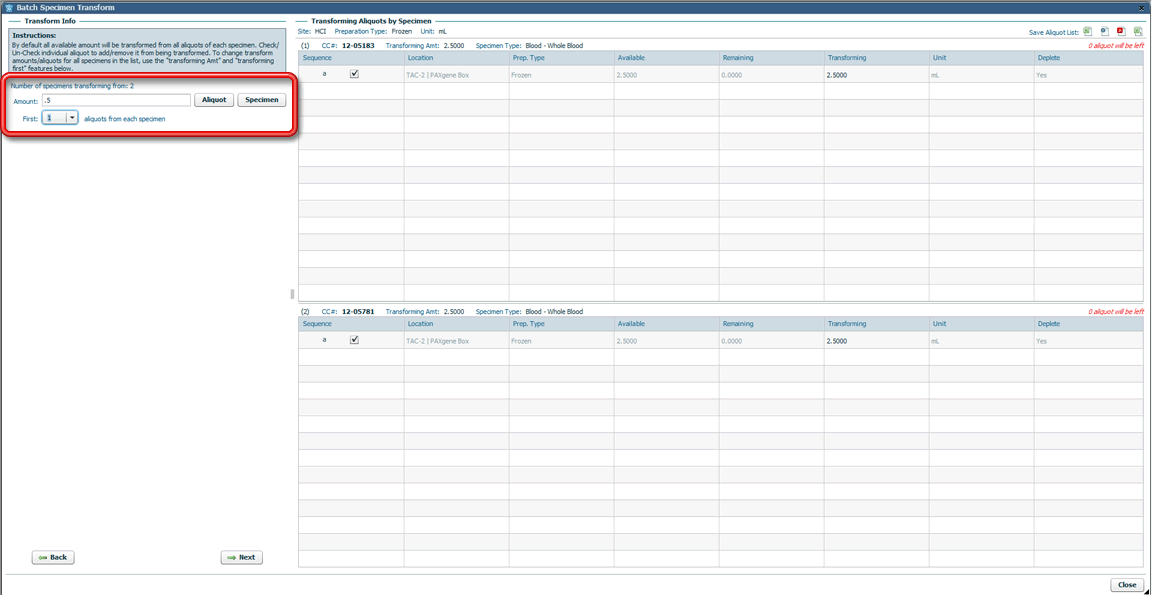Click CC# 12-05183 specimen label
This screenshot has width=1152, height=595.
coord(348,46)
